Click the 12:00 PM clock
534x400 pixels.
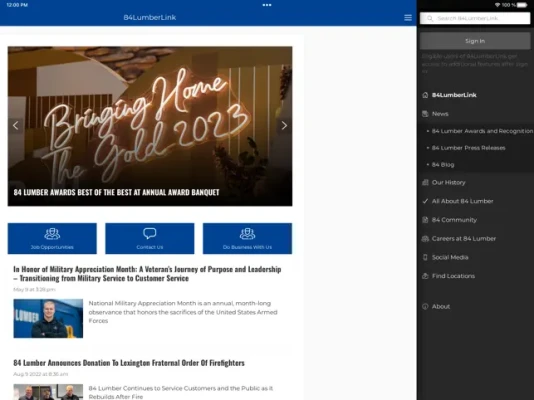pos(17,5)
